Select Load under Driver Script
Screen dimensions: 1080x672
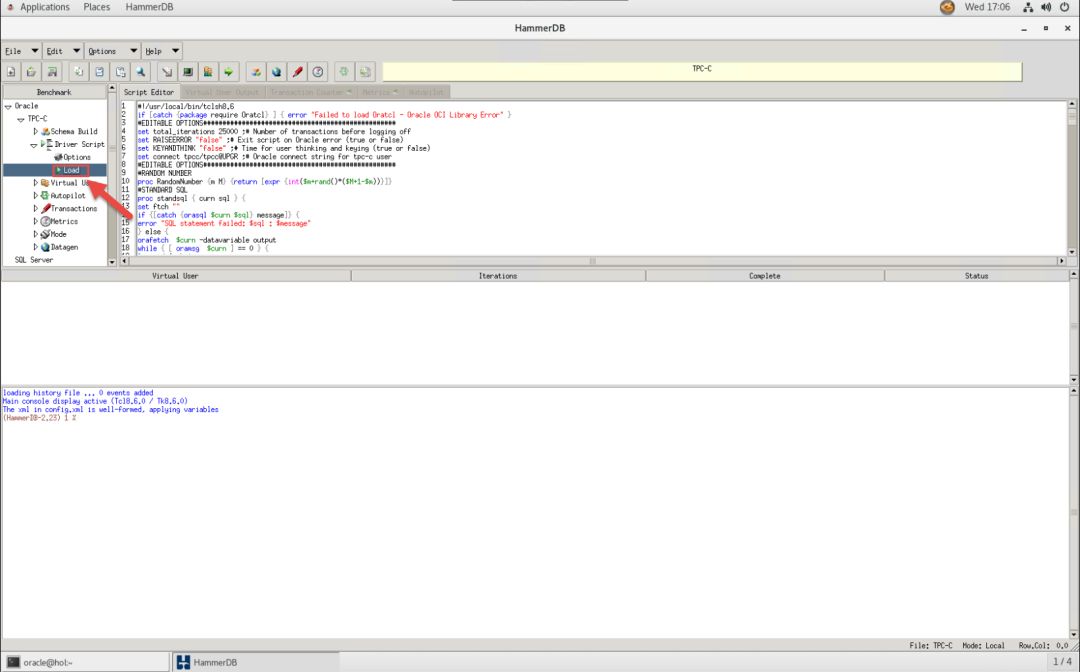(x=71, y=170)
